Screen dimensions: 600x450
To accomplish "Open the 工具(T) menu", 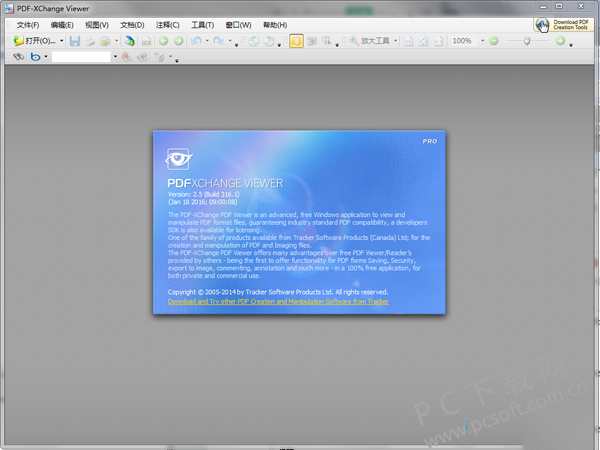I will (x=202, y=25).
